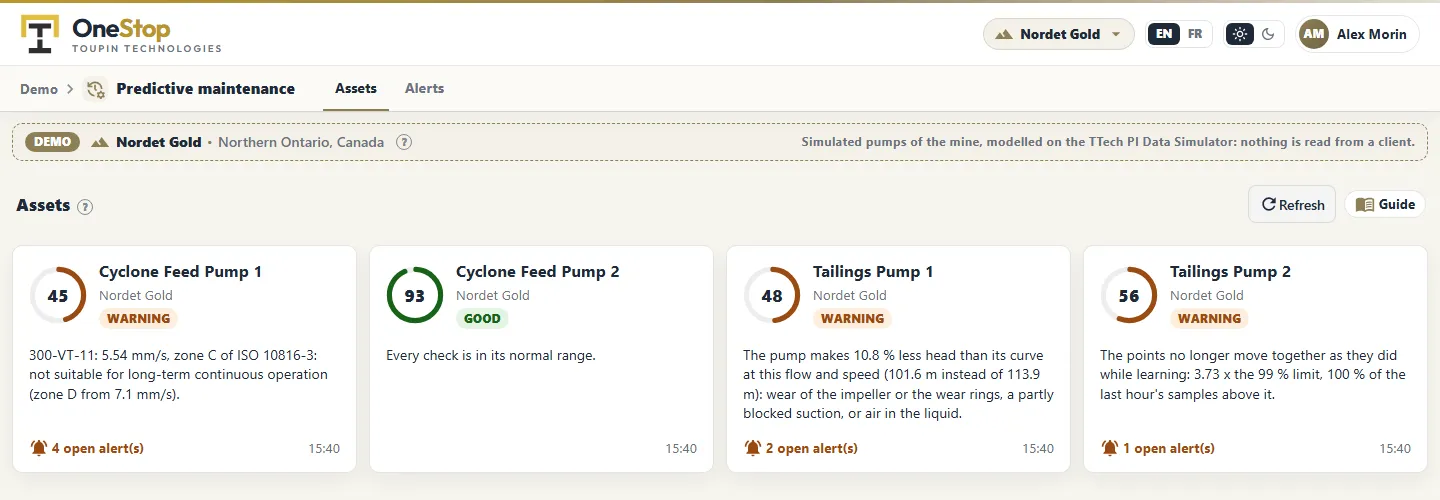Click WARNING badge on Cyclone Feed Pump 1
1440x500 pixels.
(138, 319)
